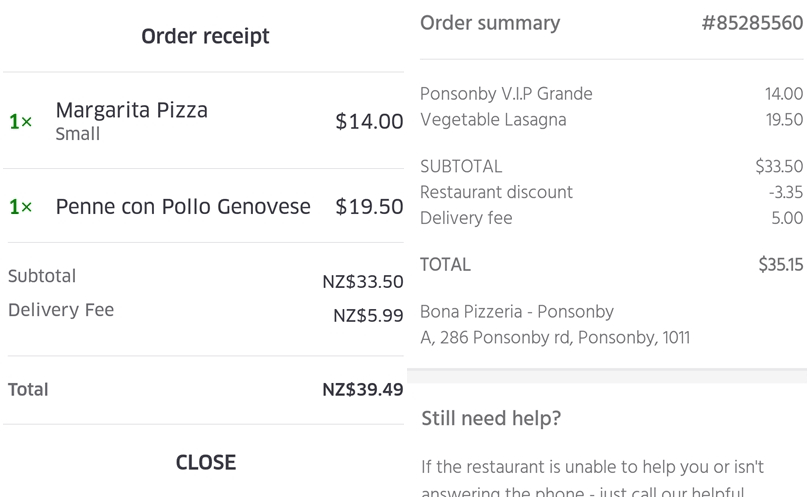
Task: Click the Still need help? heading
Action: 491,418
